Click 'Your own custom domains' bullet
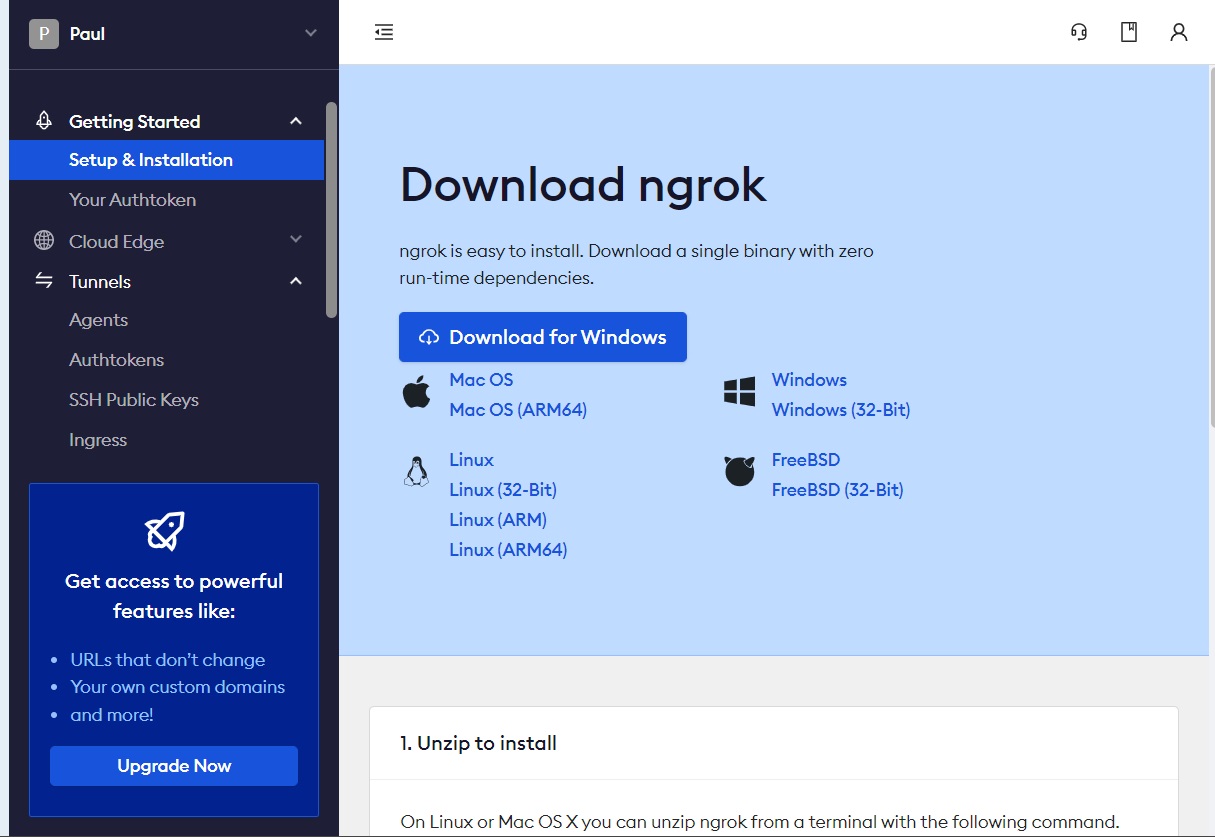Screen dimensions: 1215x837 178,687
